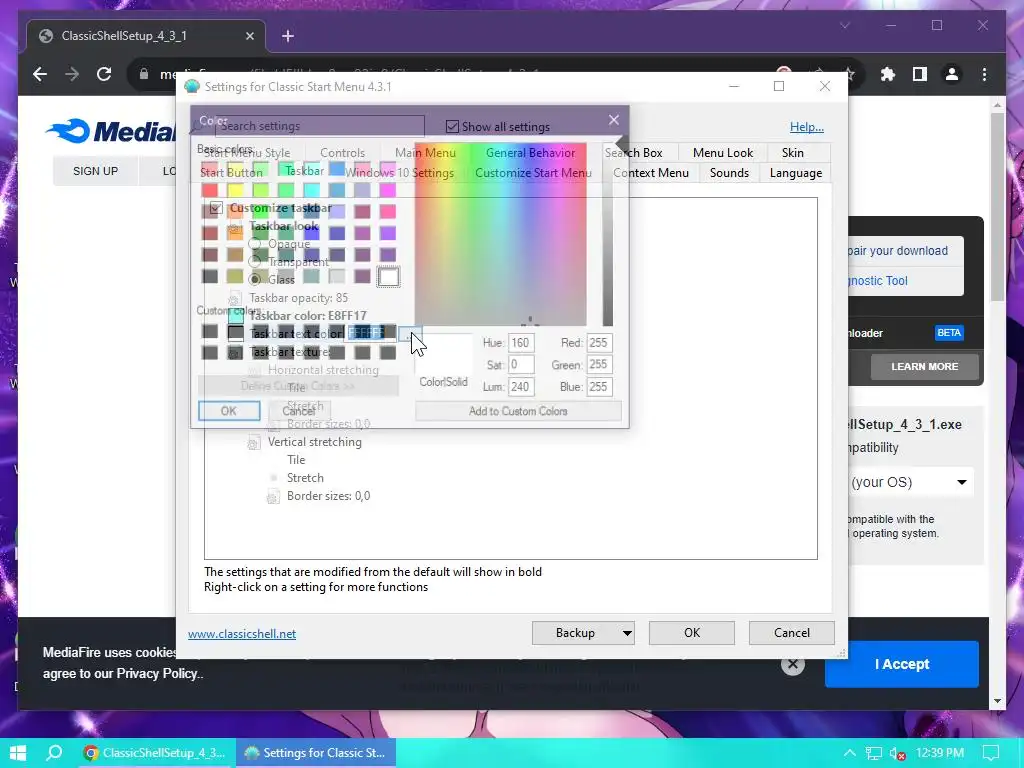Click SIGN UP on MediaFire page
Viewport: 1024px width, 768px height.
(95, 171)
